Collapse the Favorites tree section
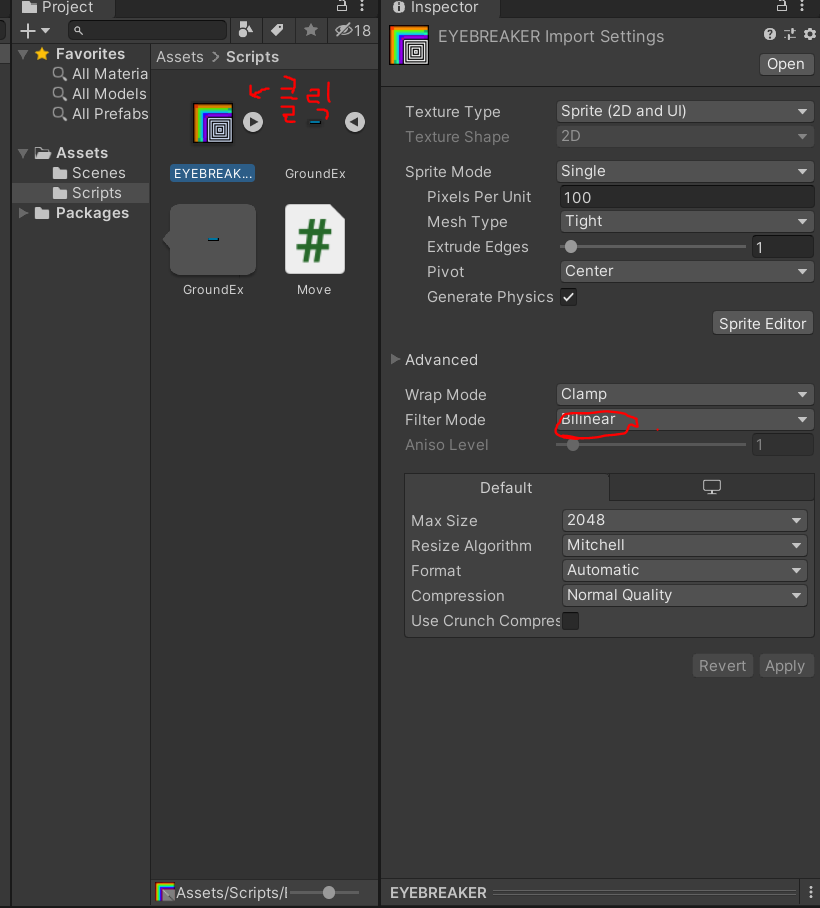Image resolution: width=820 pixels, height=908 pixels. point(23,54)
